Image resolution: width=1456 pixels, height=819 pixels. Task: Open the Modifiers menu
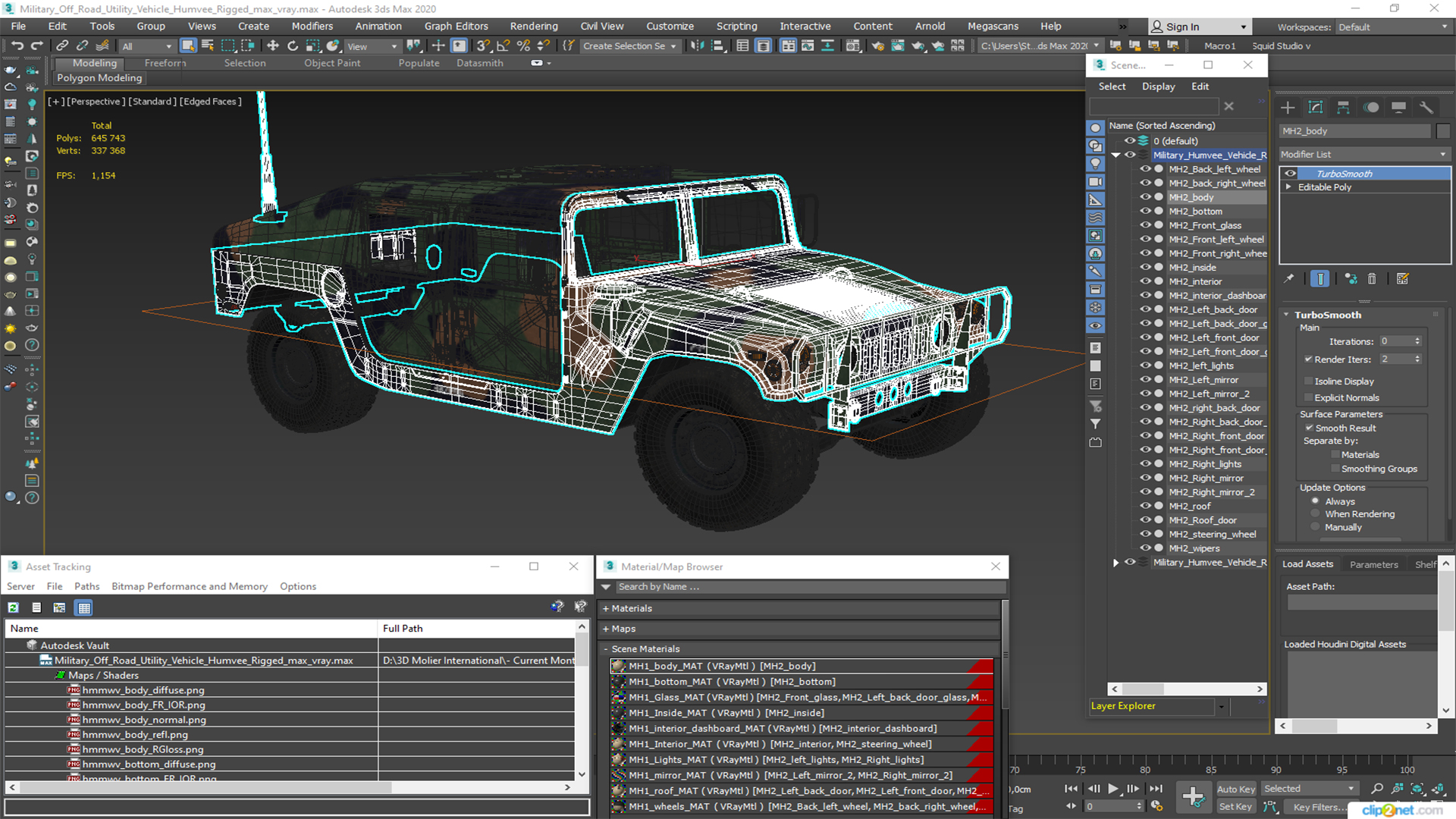click(312, 26)
